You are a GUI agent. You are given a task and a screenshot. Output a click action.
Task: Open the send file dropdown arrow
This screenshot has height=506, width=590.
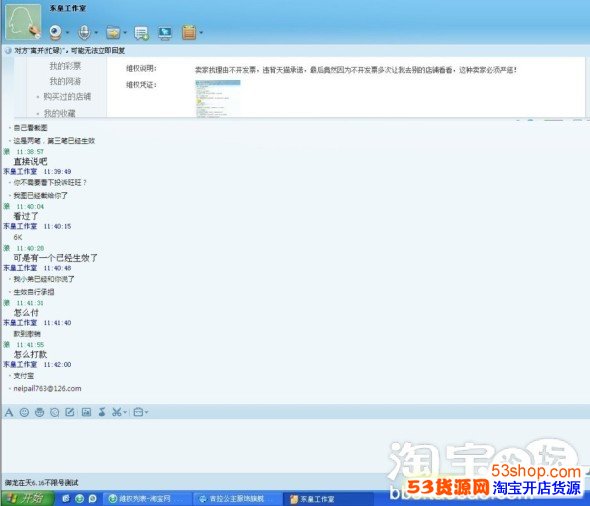(125, 33)
